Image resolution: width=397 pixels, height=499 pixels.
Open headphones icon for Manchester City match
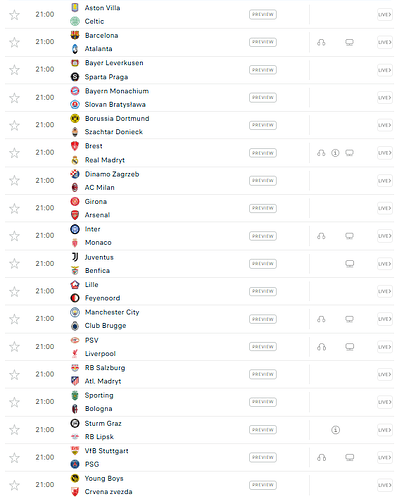(321, 319)
